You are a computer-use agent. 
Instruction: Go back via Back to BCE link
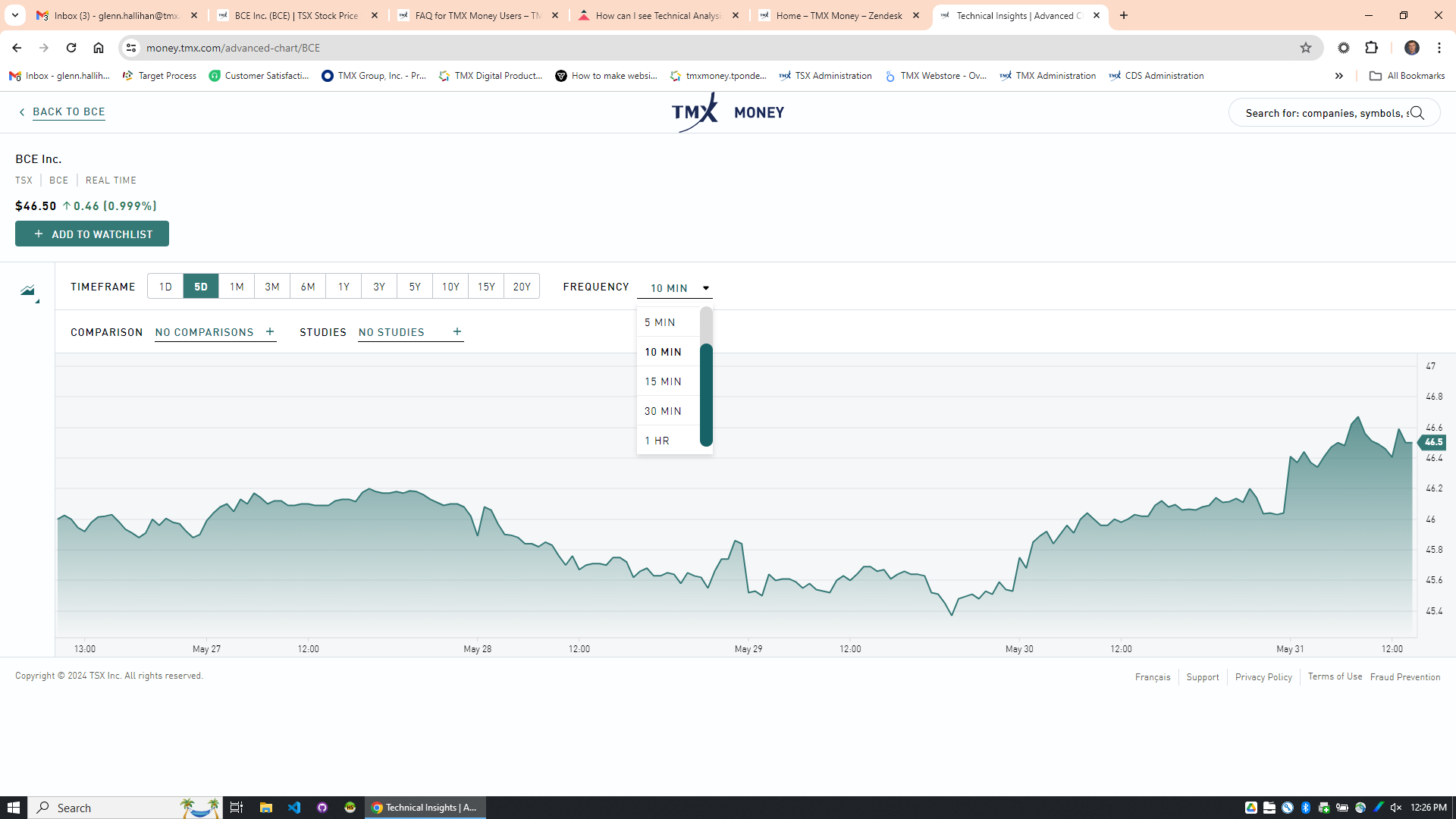point(68,111)
